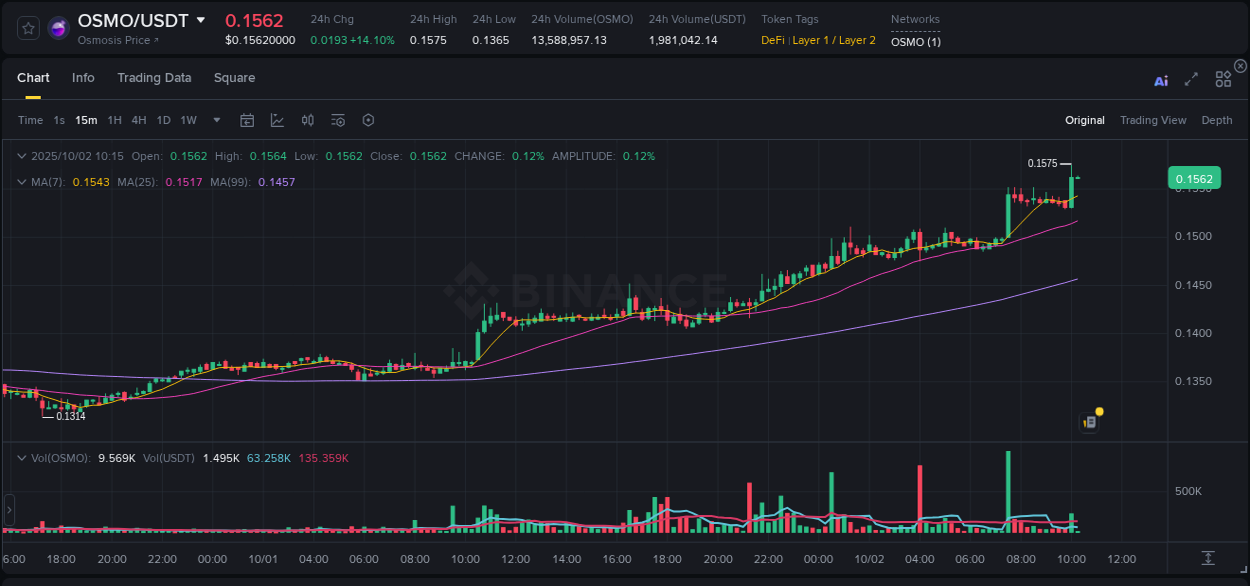Viewport: 1250px width, 586px height.
Task: Select the 1D timeframe
Action: [x=163, y=119]
